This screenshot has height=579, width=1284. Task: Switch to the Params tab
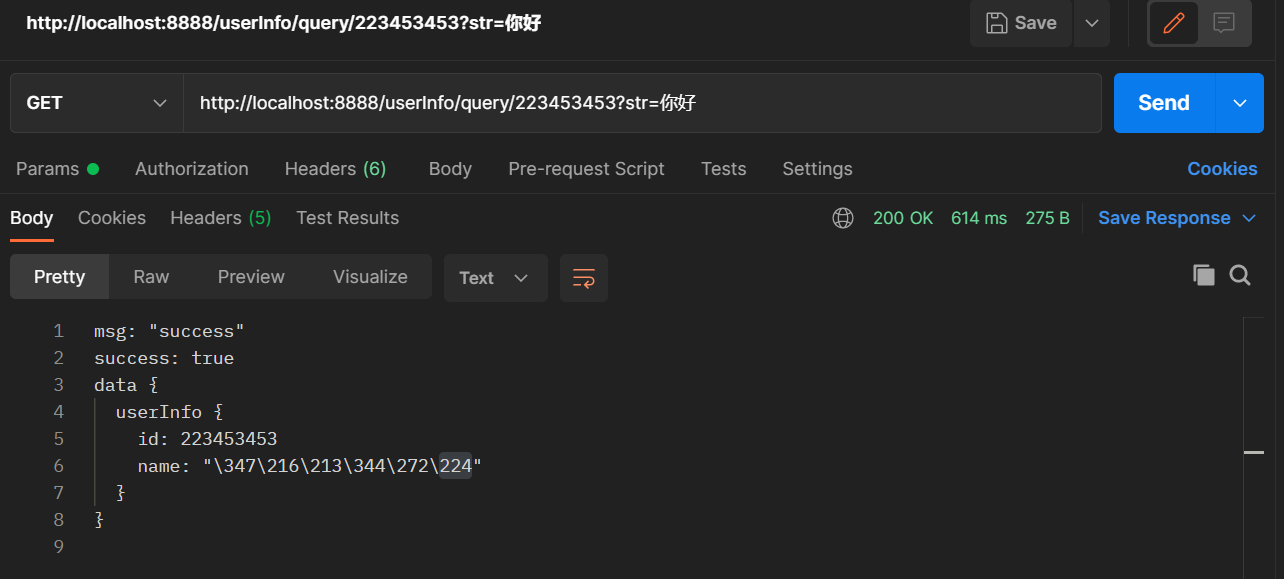coord(47,169)
